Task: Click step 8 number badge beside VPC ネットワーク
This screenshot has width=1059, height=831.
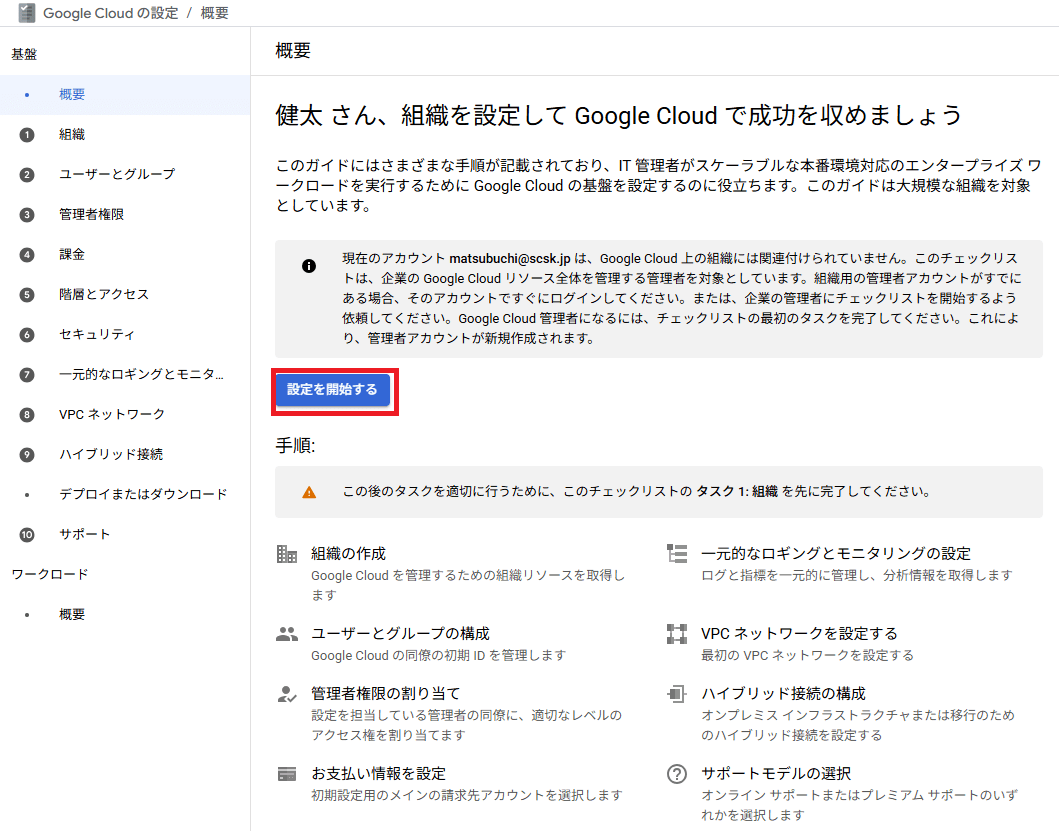Action: pyautogui.click(x=27, y=414)
